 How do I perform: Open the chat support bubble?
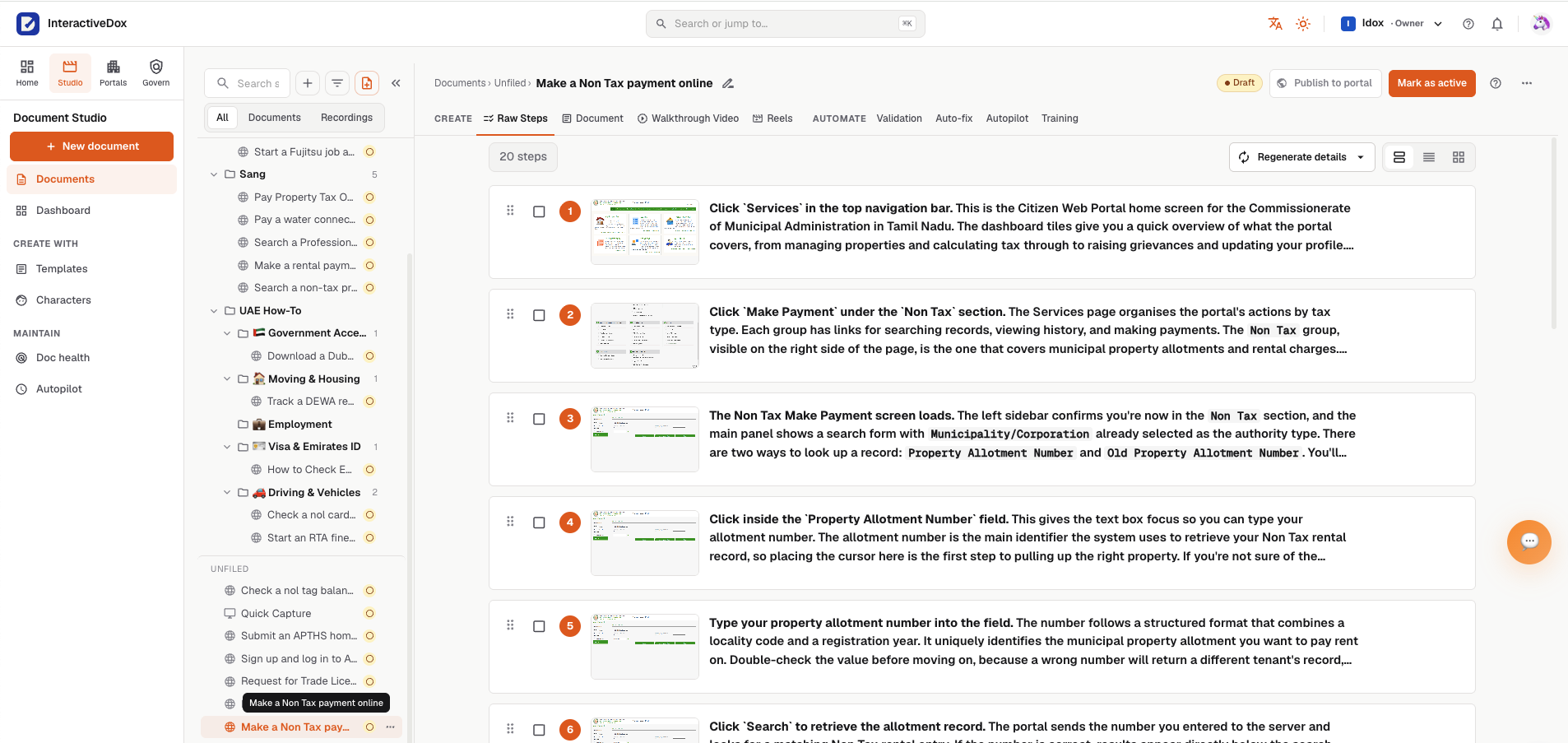point(1529,541)
